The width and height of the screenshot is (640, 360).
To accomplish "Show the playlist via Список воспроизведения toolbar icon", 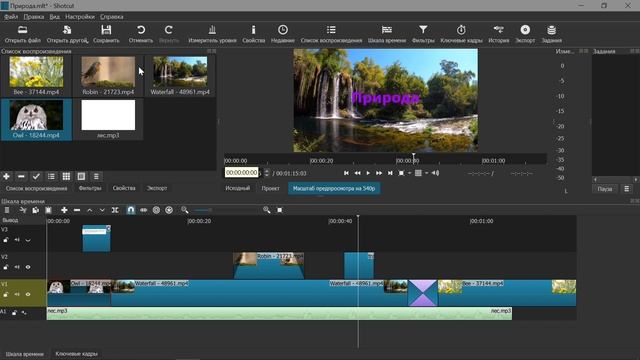I will click(331, 30).
